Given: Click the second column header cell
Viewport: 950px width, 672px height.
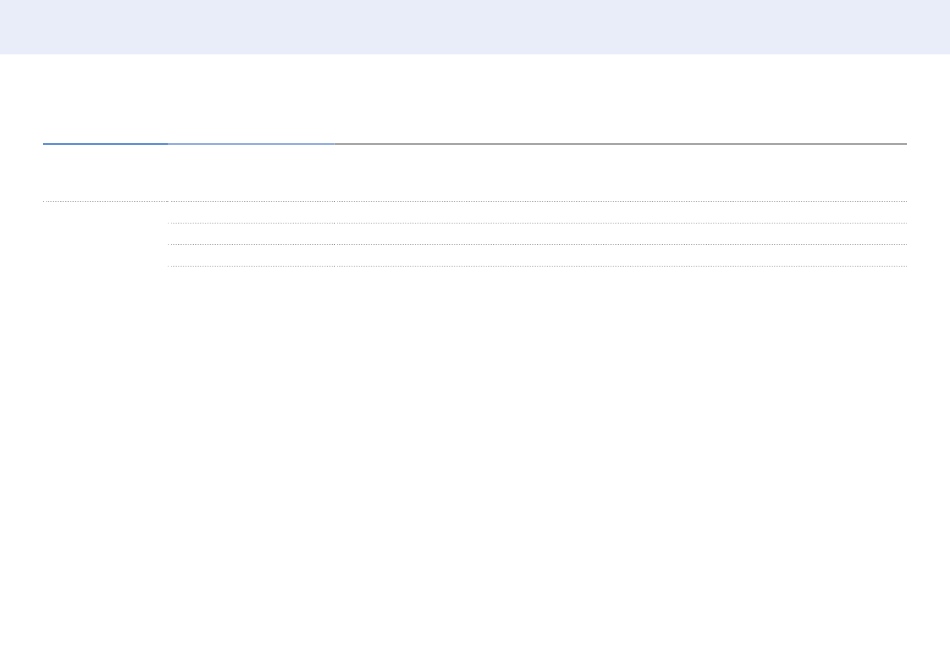Looking at the screenshot, I should (251, 173).
